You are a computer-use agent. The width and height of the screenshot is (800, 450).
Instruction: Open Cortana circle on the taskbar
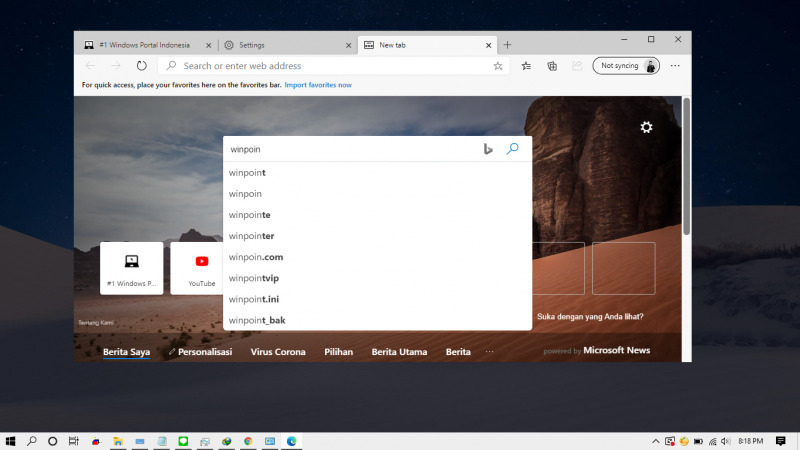point(53,441)
